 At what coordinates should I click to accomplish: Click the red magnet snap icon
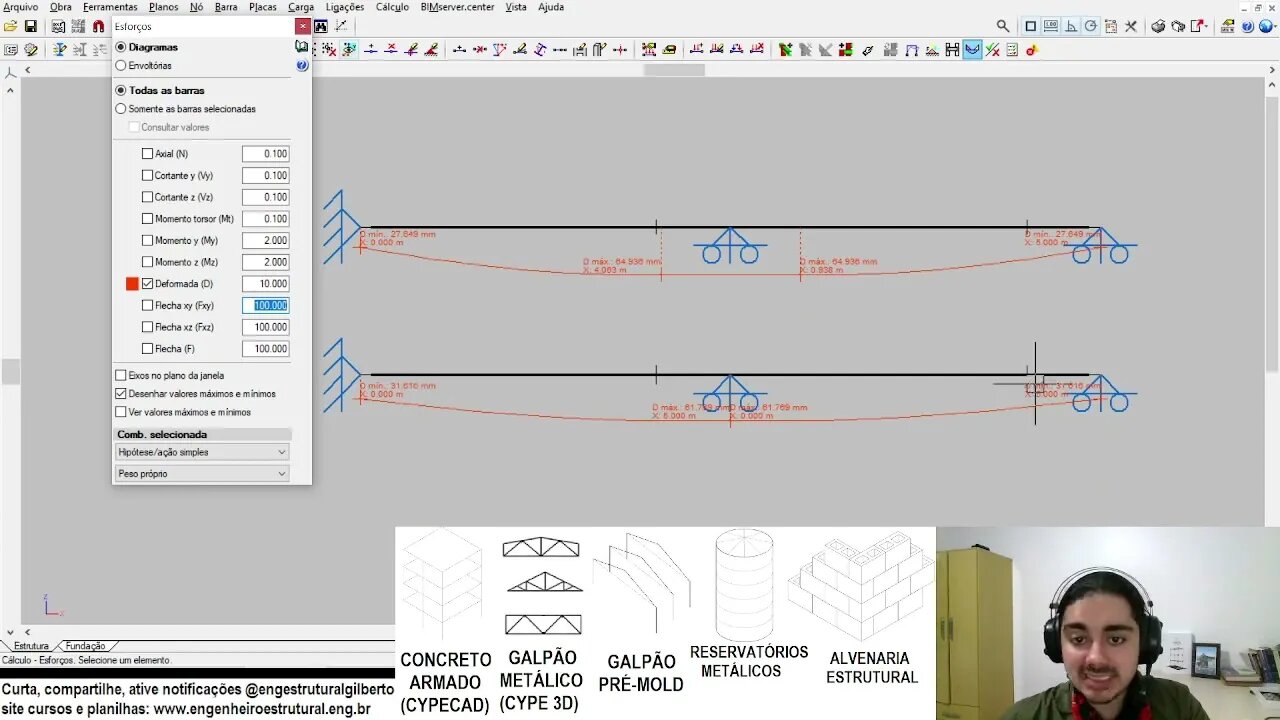(99, 26)
